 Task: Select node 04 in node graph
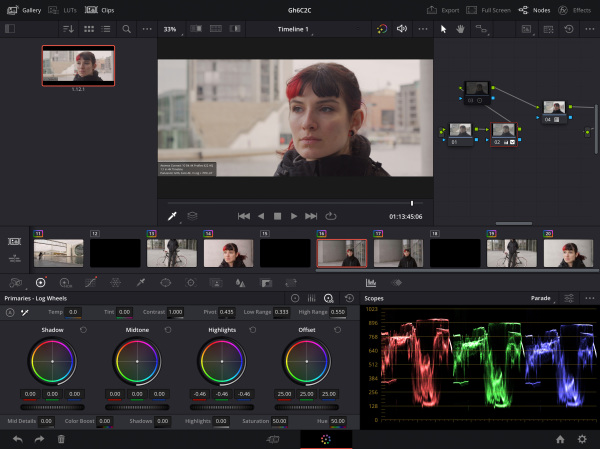(x=554, y=112)
